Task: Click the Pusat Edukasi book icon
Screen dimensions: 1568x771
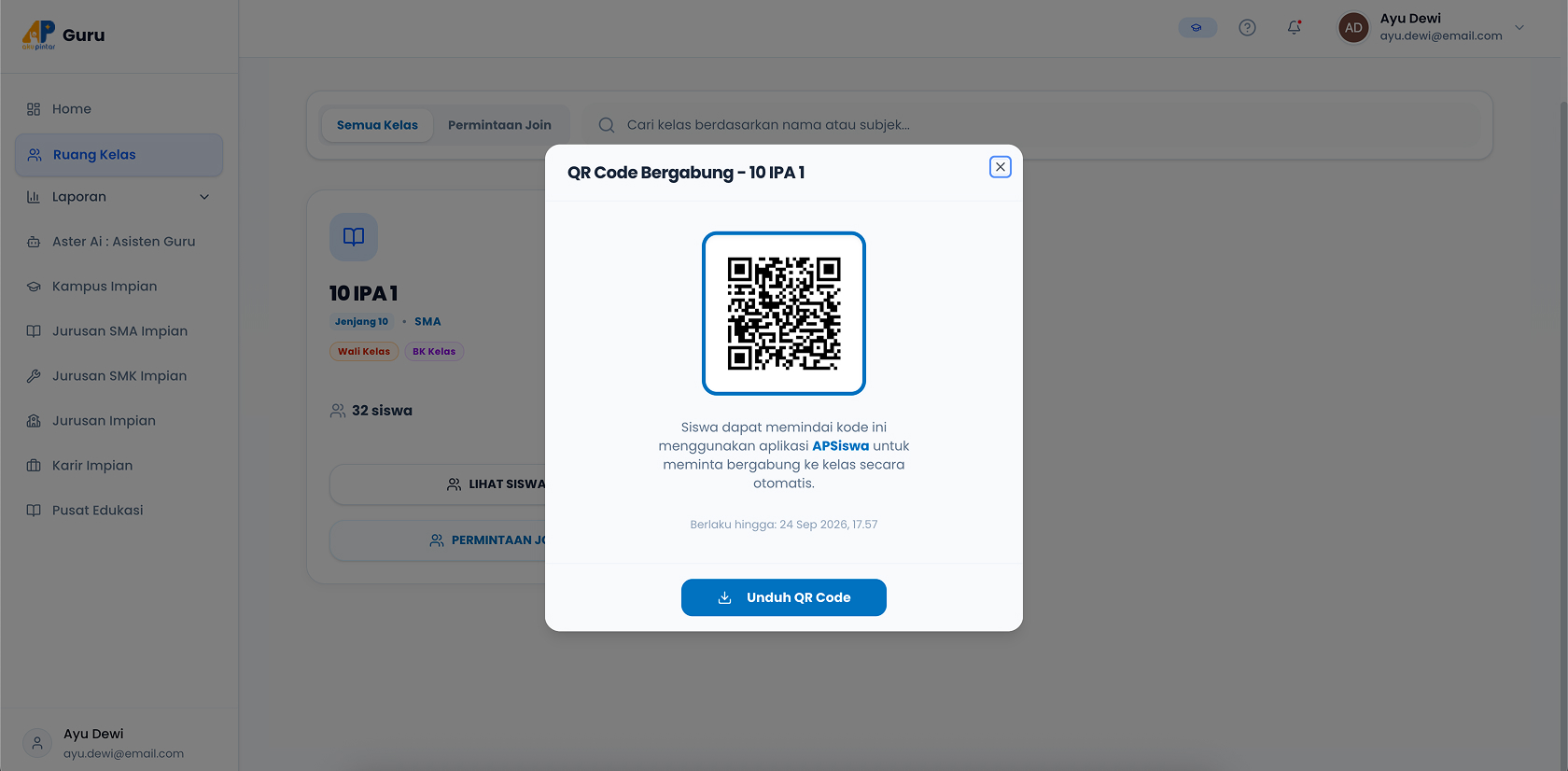Action: pos(34,511)
